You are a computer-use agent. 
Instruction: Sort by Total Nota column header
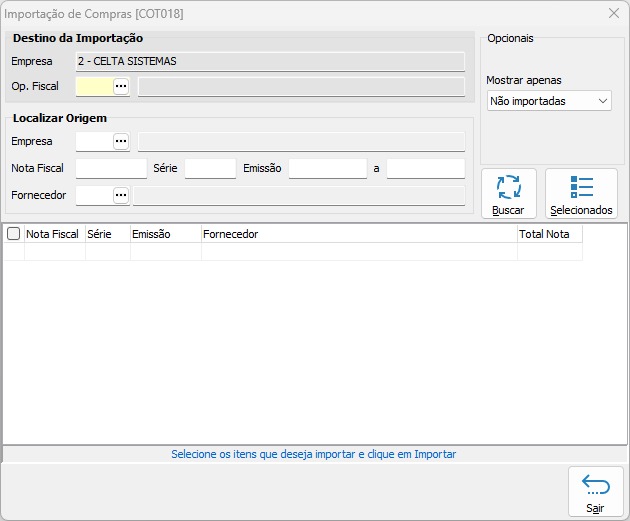pos(548,234)
